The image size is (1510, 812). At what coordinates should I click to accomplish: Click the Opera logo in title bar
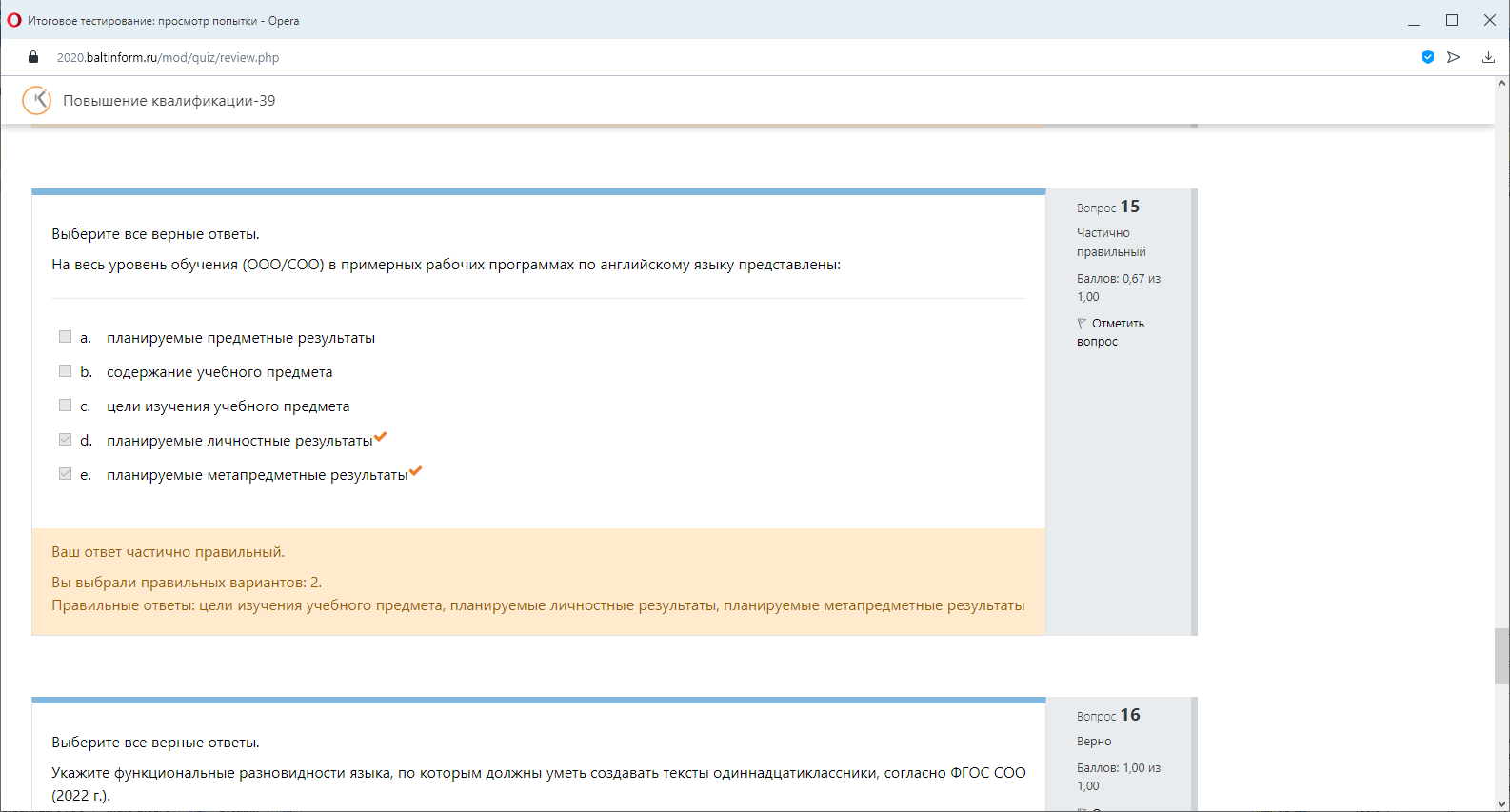pyautogui.click(x=14, y=20)
